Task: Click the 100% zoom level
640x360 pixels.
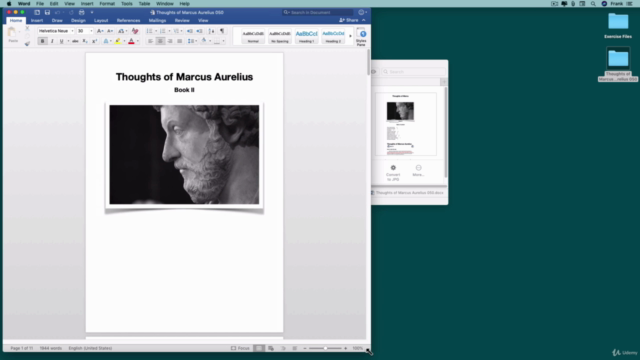Action: (x=358, y=348)
